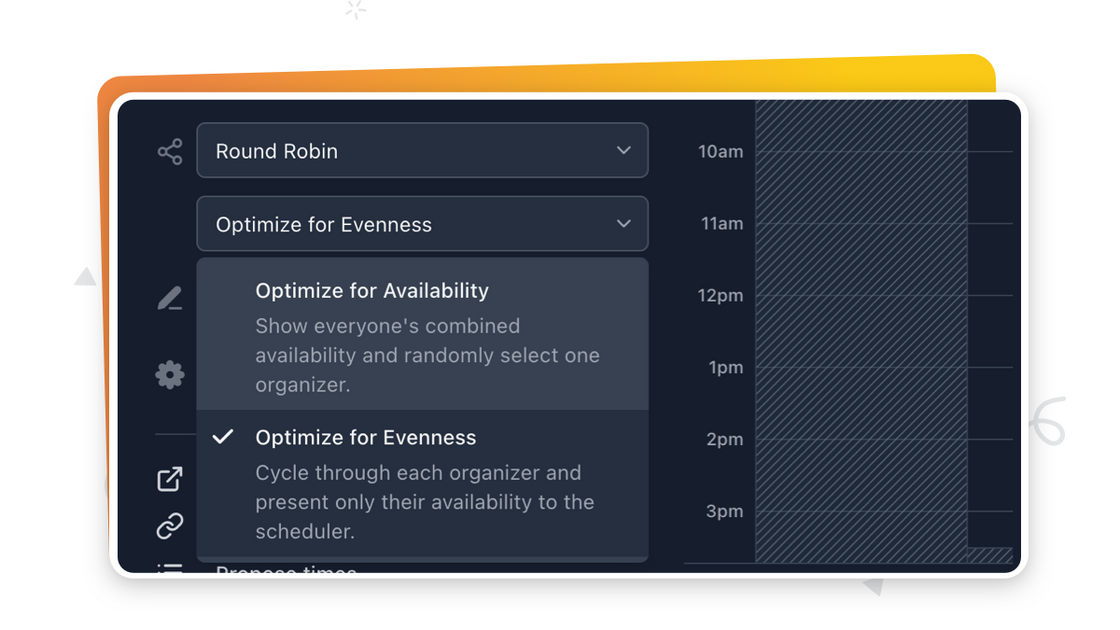Click the chain link icon
The width and height of the screenshot is (1120, 630).
(x=170, y=526)
